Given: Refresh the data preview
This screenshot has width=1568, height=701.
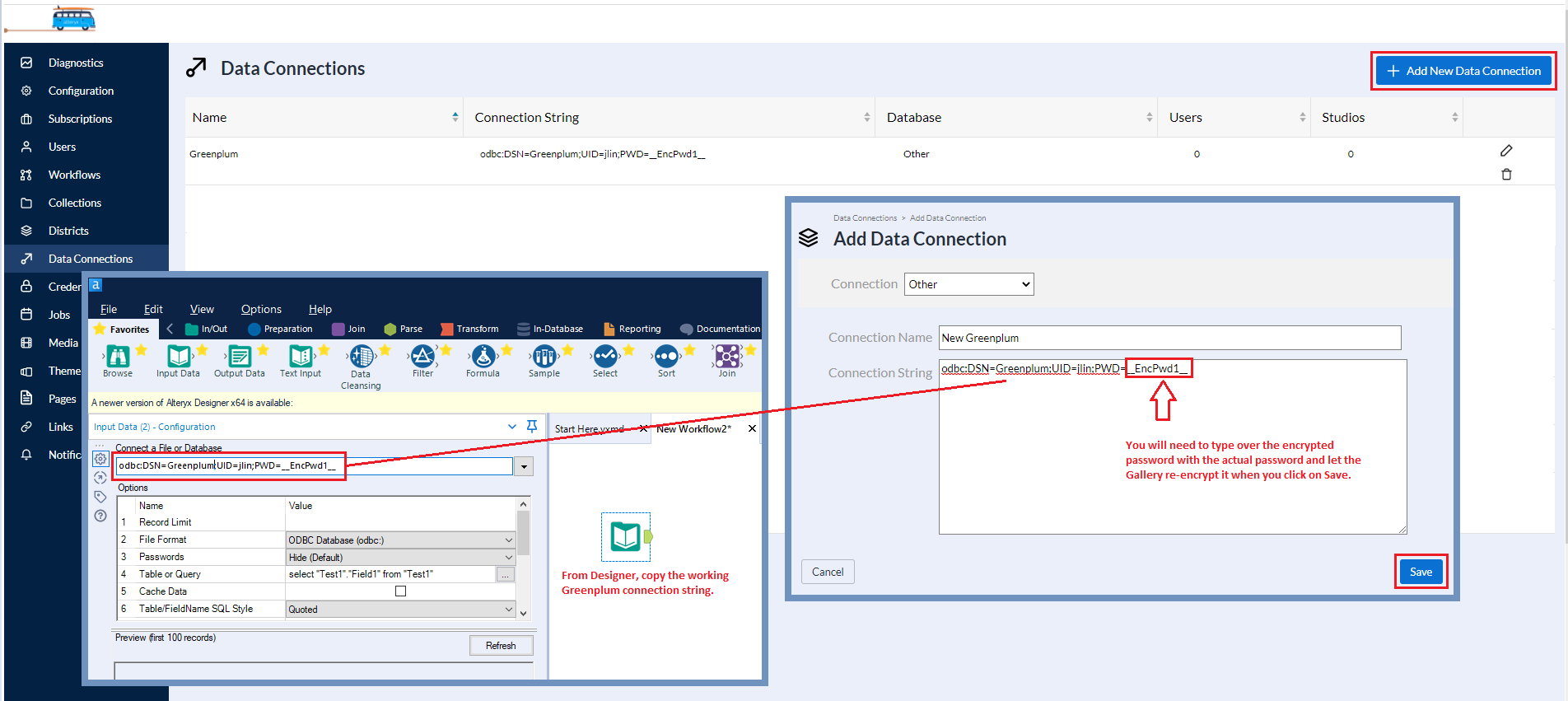Looking at the screenshot, I should tap(501, 646).
